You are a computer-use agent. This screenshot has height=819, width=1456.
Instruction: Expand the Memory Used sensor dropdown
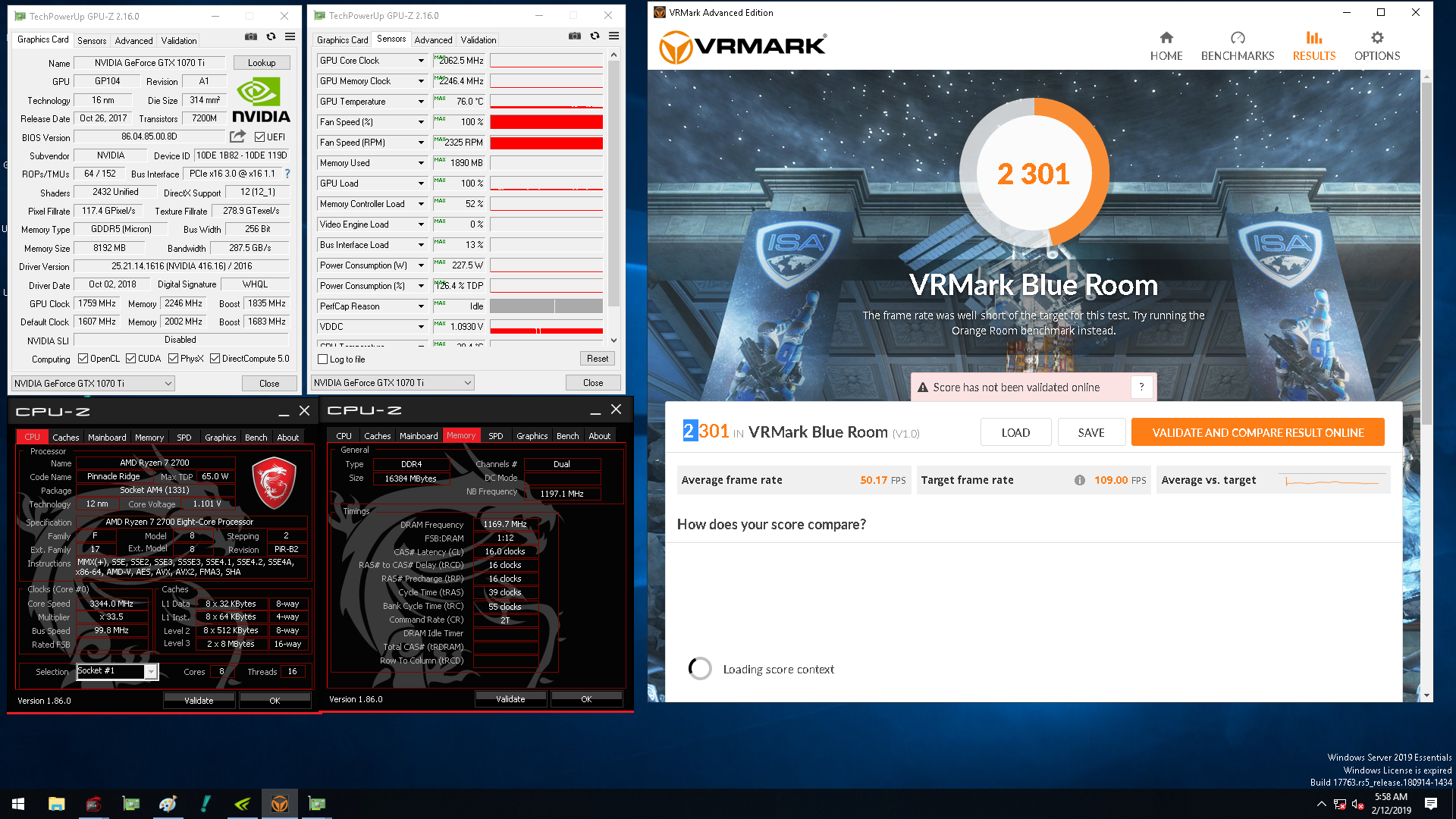pyautogui.click(x=421, y=163)
